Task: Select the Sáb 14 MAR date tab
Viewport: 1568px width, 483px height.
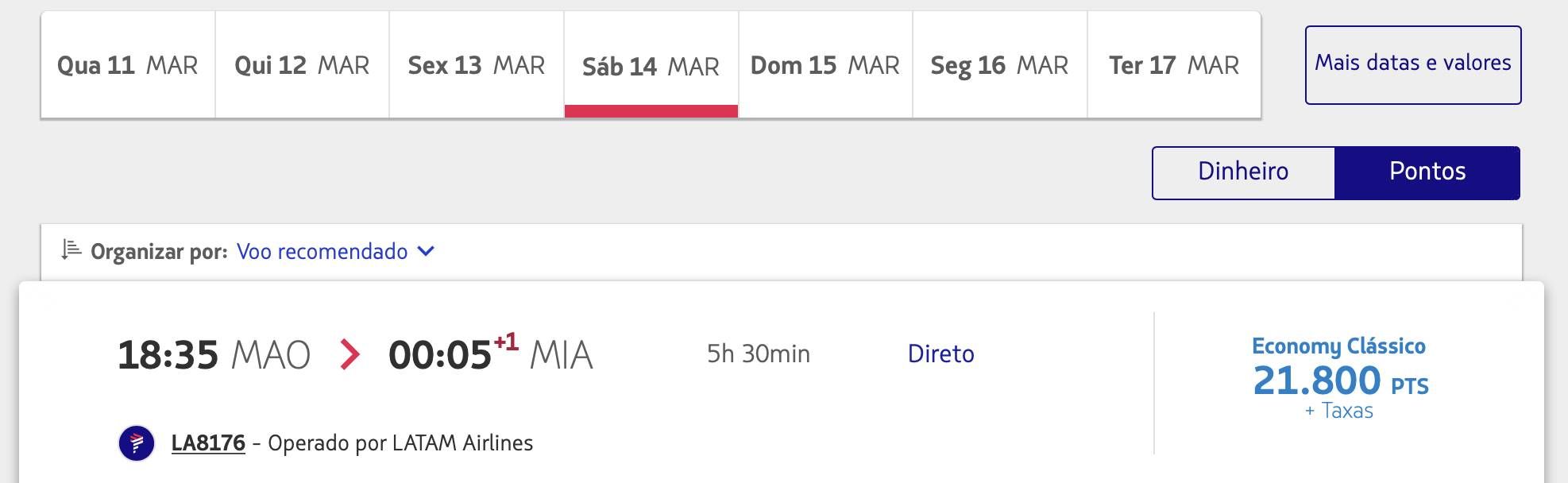Action: [651, 65]
